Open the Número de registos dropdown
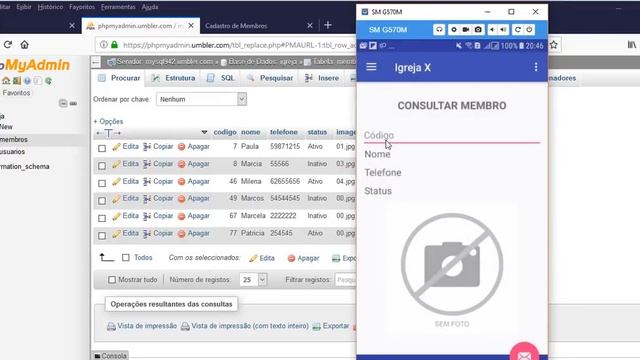This screenshot has height=360, width=640. click(x=253, y=280)
